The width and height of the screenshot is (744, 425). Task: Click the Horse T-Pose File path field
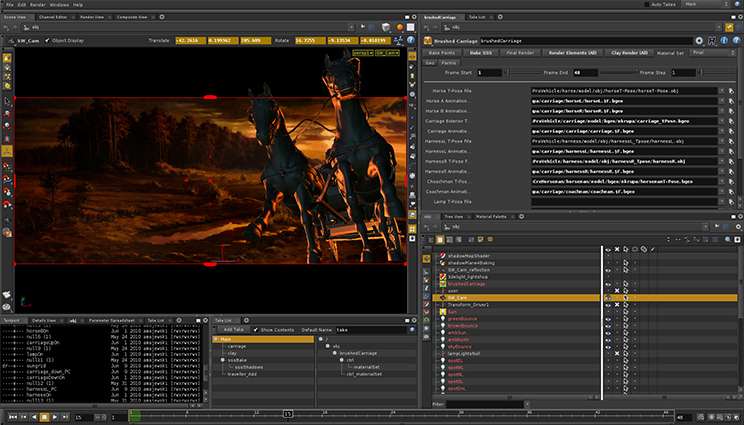pos(624,91)
